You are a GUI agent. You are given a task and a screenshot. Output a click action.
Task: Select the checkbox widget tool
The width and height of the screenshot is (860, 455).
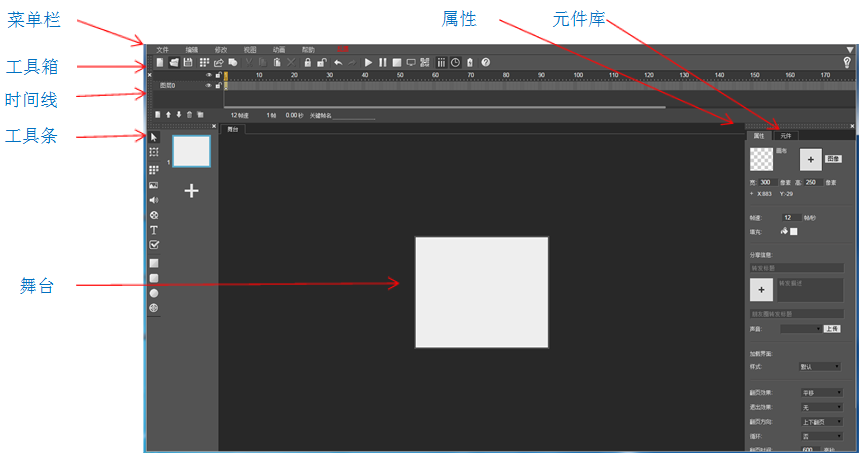point(154,244)
